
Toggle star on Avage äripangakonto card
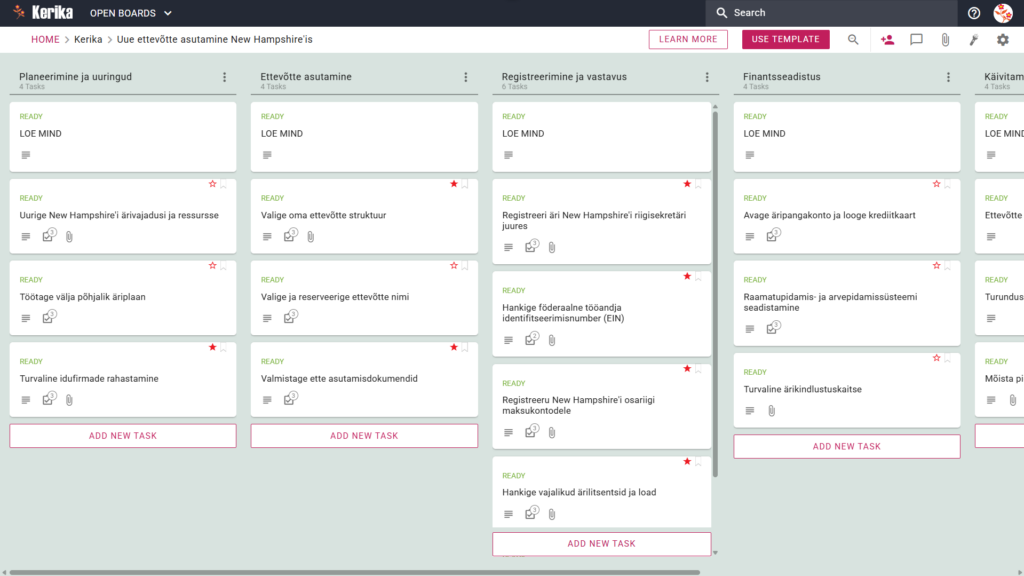point(936,184)
